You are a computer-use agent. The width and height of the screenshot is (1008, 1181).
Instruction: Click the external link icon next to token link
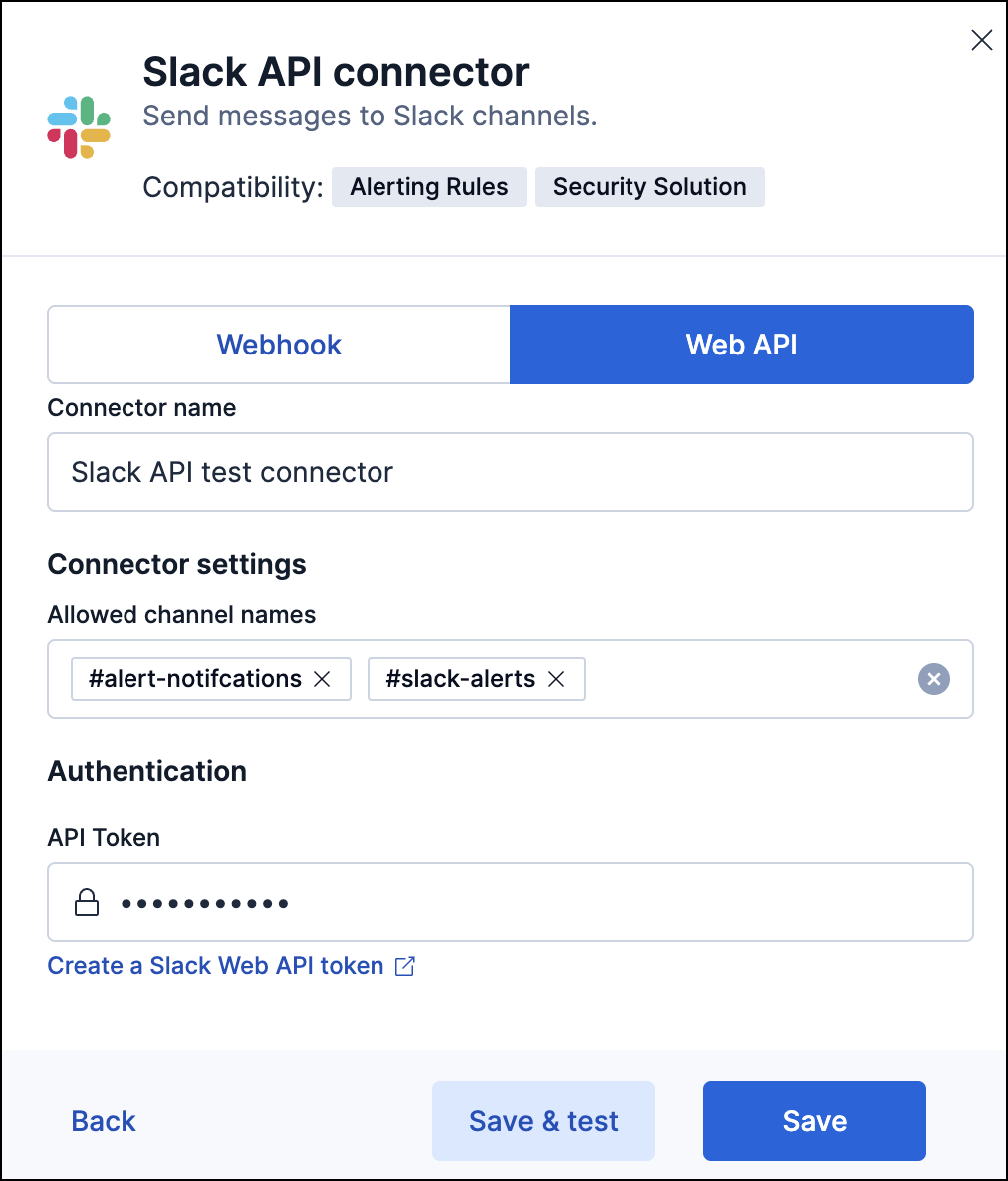click(x=404, y=965)
